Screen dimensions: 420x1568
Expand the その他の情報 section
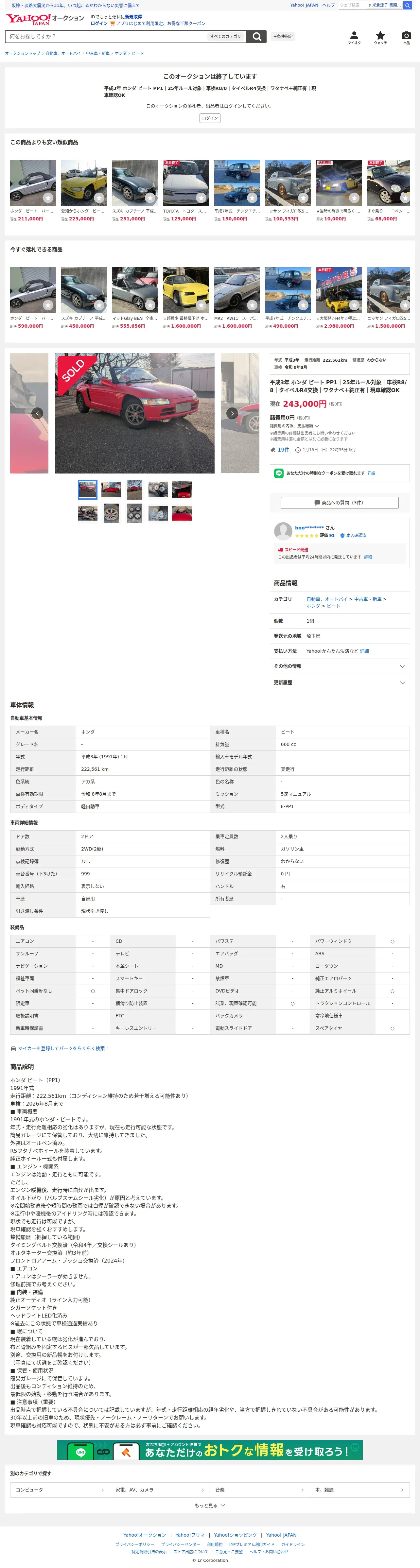click(340, 666)
